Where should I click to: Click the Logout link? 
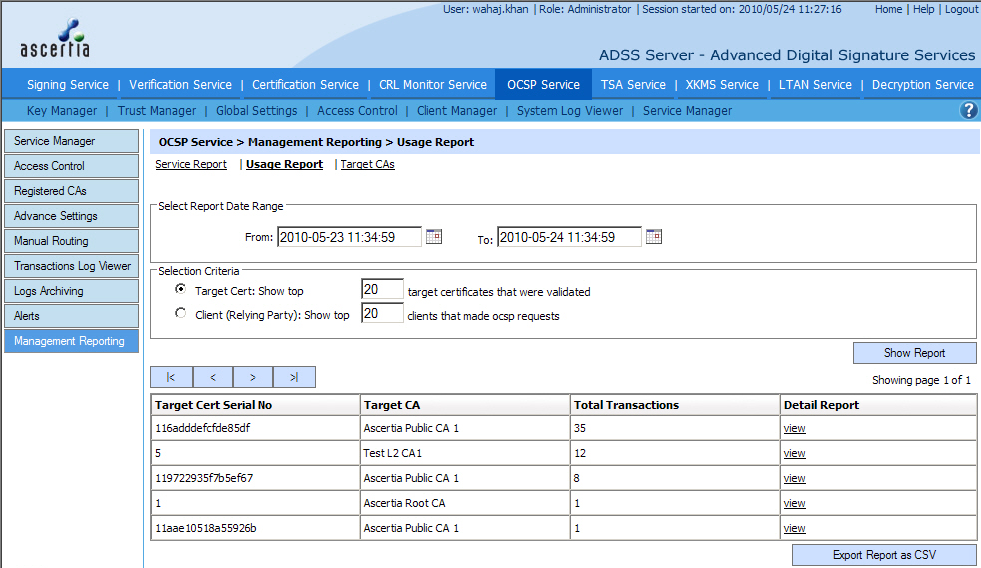click(x=961, y=9)
